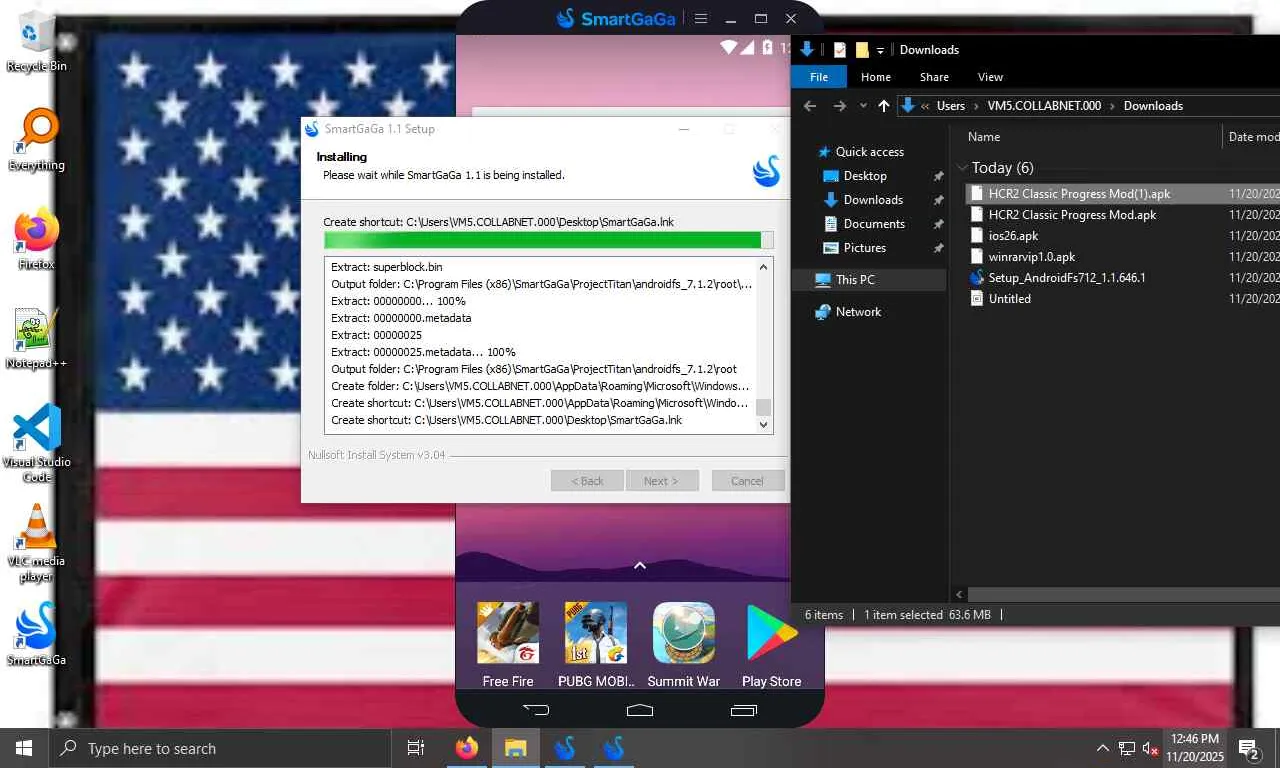Switch to the Home ribbon tab
1280x768 pixels.
(876, 77)
